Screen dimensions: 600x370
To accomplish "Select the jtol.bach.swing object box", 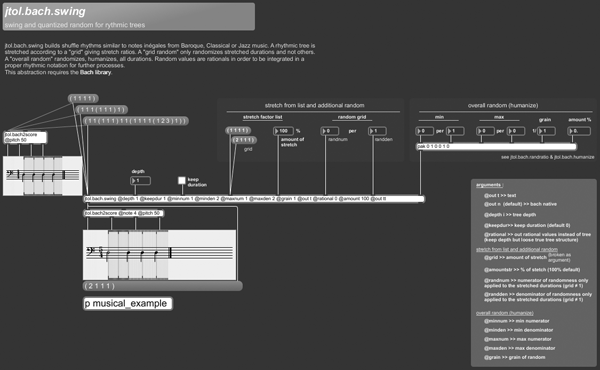I will click(254, 199).
